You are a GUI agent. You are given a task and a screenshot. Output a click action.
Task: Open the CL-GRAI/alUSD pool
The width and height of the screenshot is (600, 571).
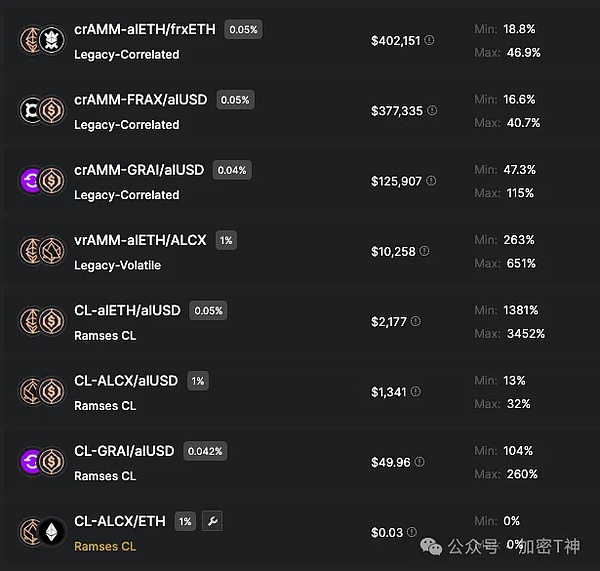(x=124, y=451)
